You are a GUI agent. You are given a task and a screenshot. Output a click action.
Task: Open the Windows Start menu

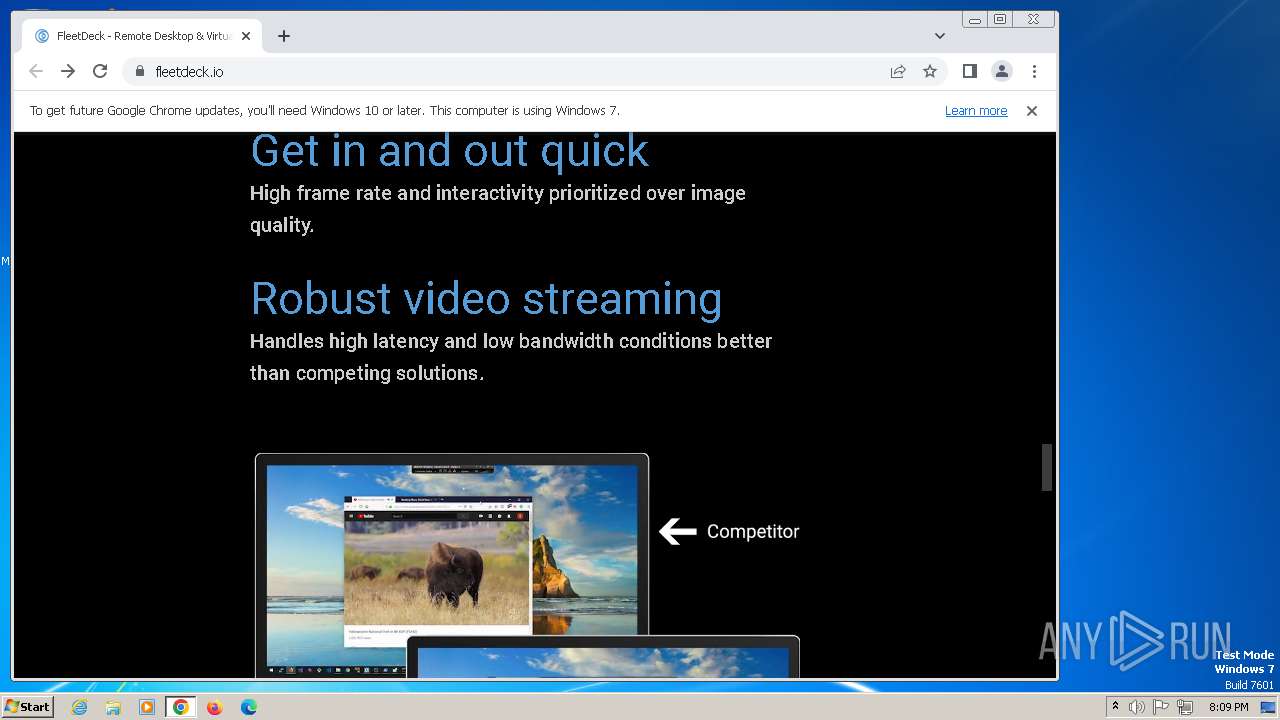[27, 707]
